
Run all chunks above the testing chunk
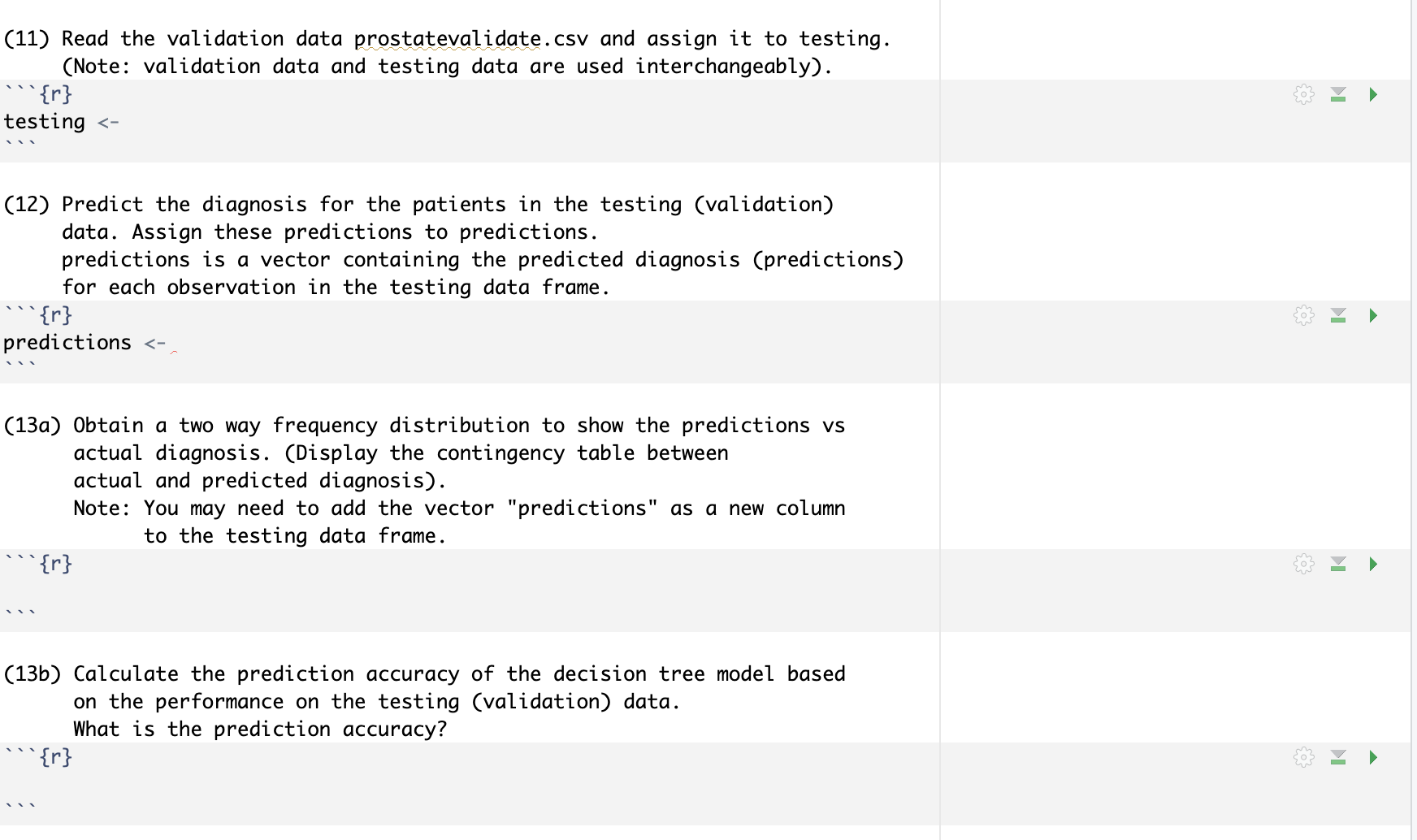1339,94
